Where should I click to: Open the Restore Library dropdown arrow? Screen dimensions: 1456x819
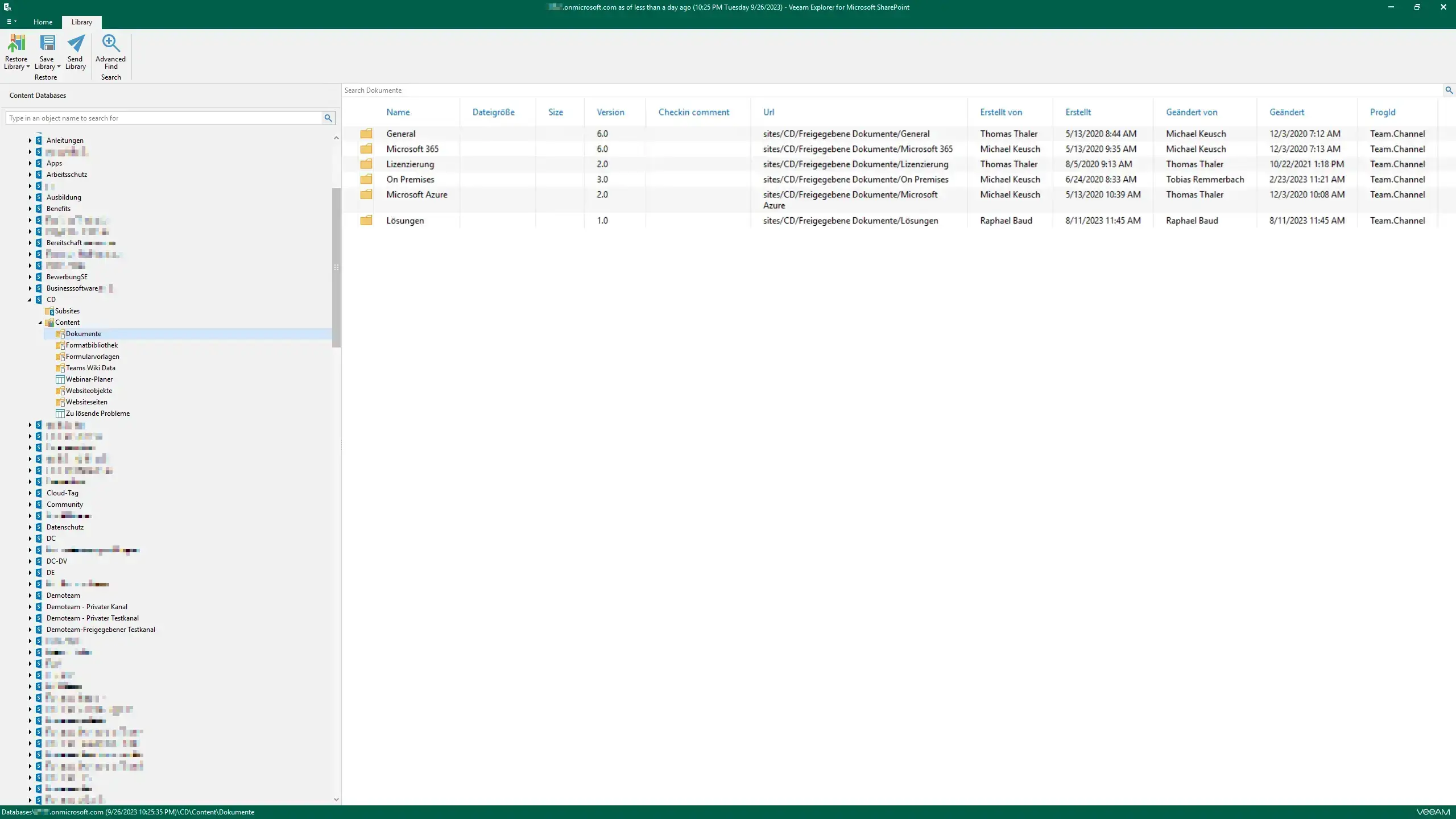(28, 67)
